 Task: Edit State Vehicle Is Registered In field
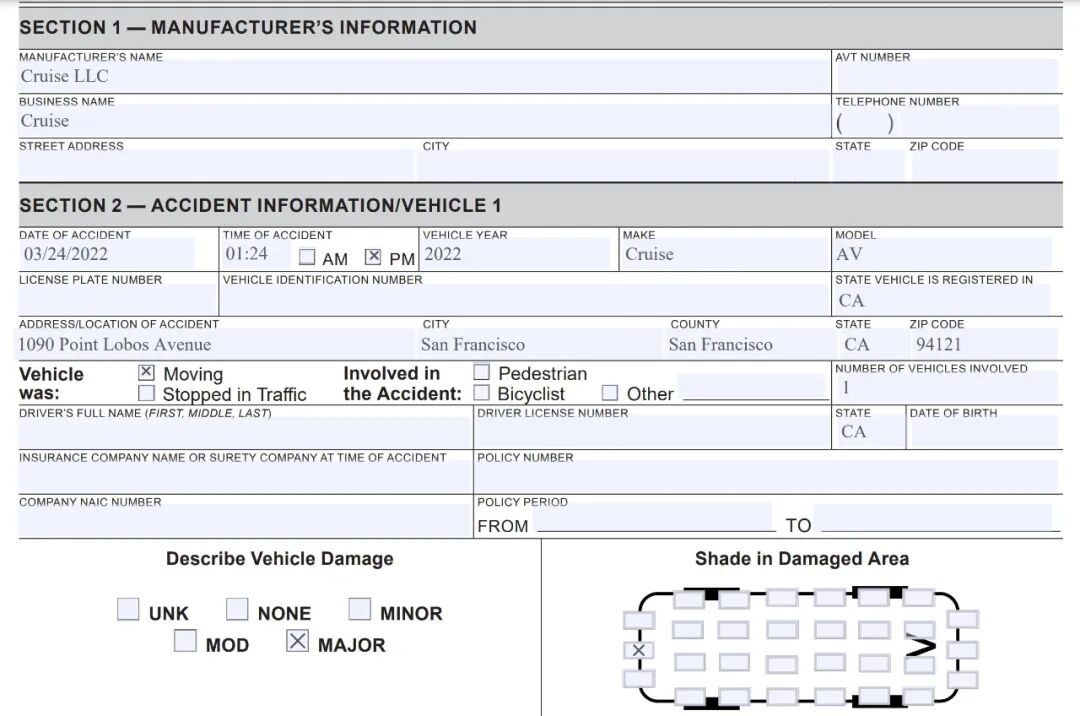pyautogui.click(x=943, y=300)
